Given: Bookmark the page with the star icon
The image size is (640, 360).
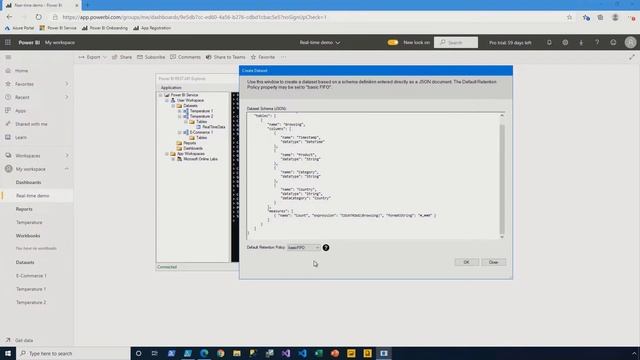Looking at the screenshot, I should [569, 17].
